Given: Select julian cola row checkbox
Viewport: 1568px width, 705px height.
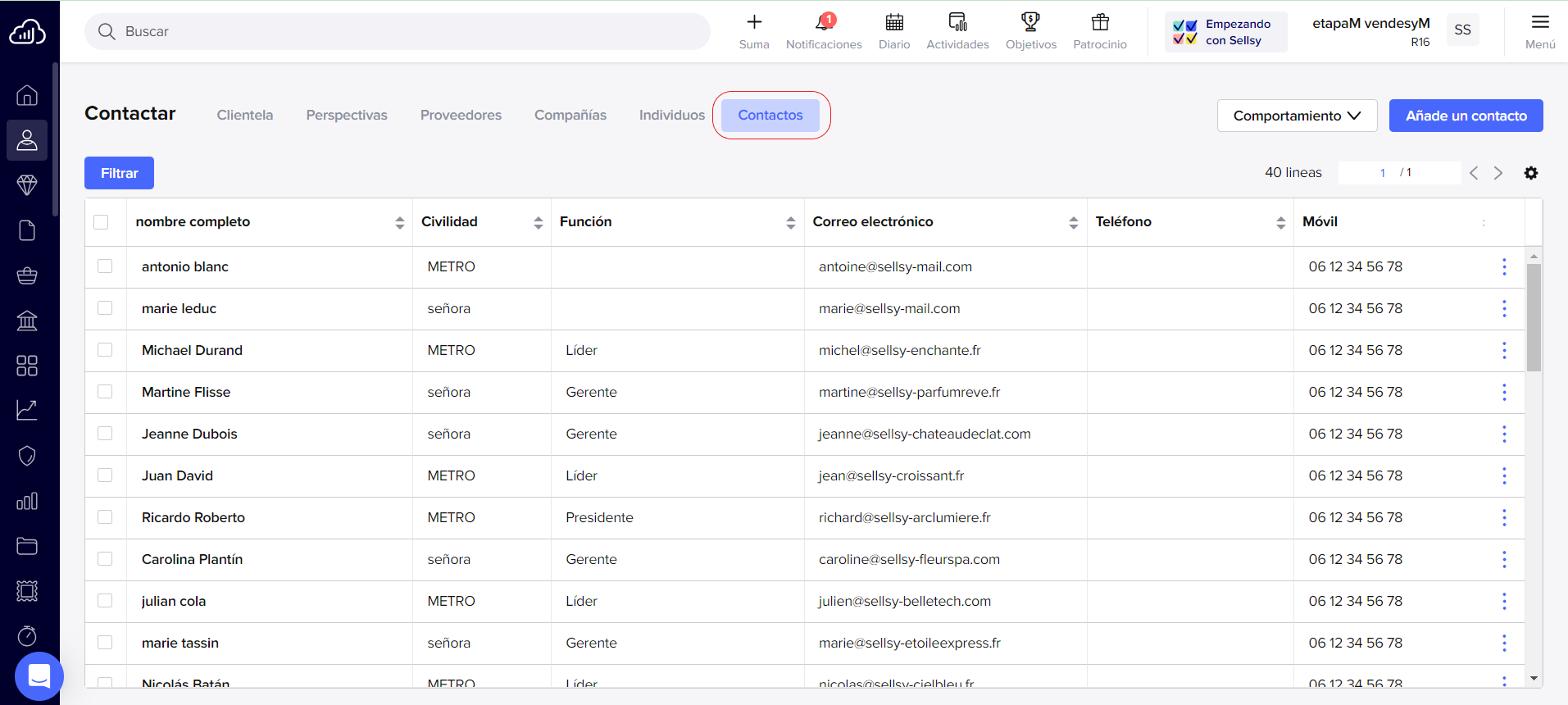Looking at the screenshot, I should coord(105,601).
